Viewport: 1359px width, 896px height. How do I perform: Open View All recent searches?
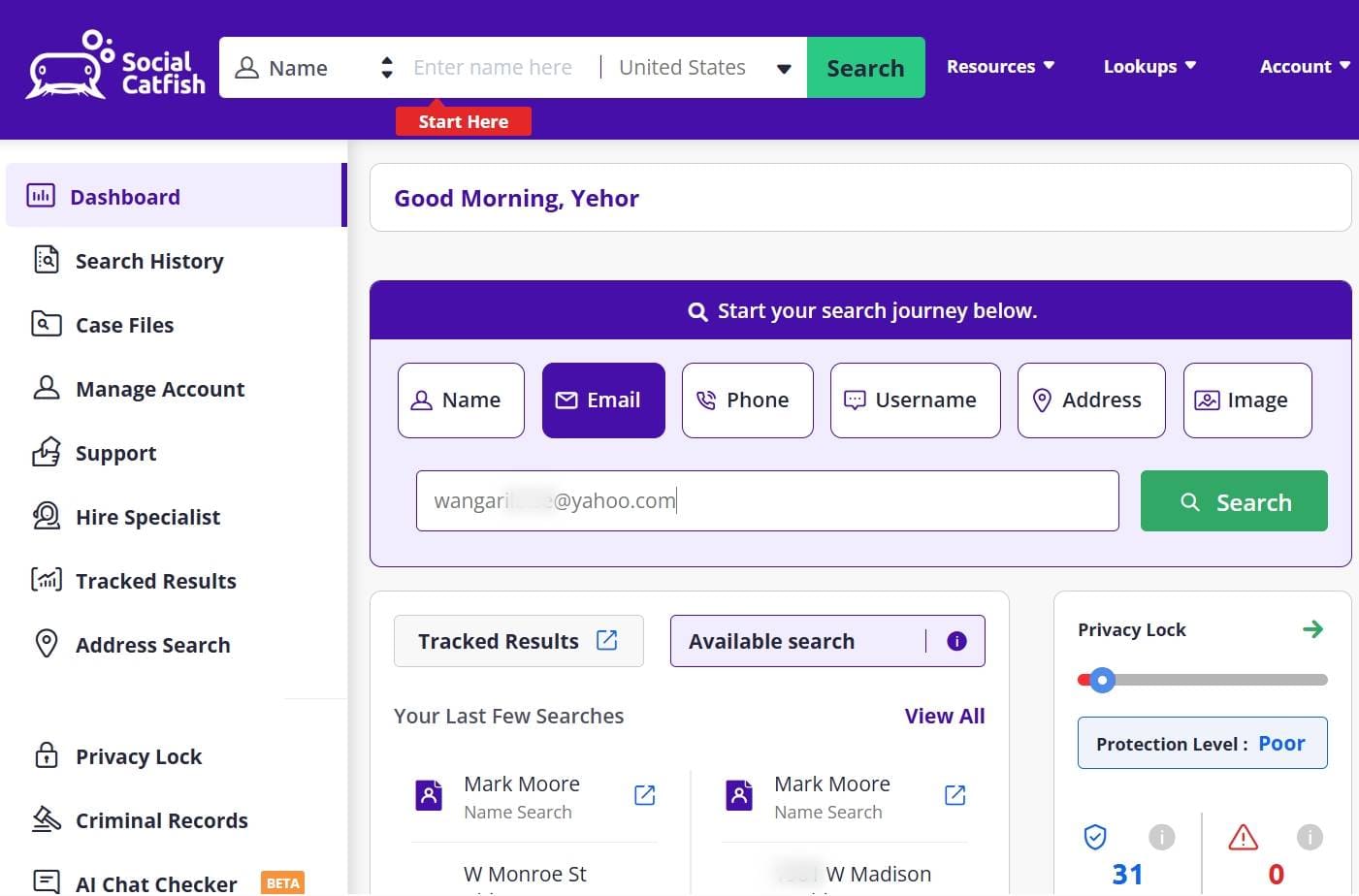coord(943,716)
